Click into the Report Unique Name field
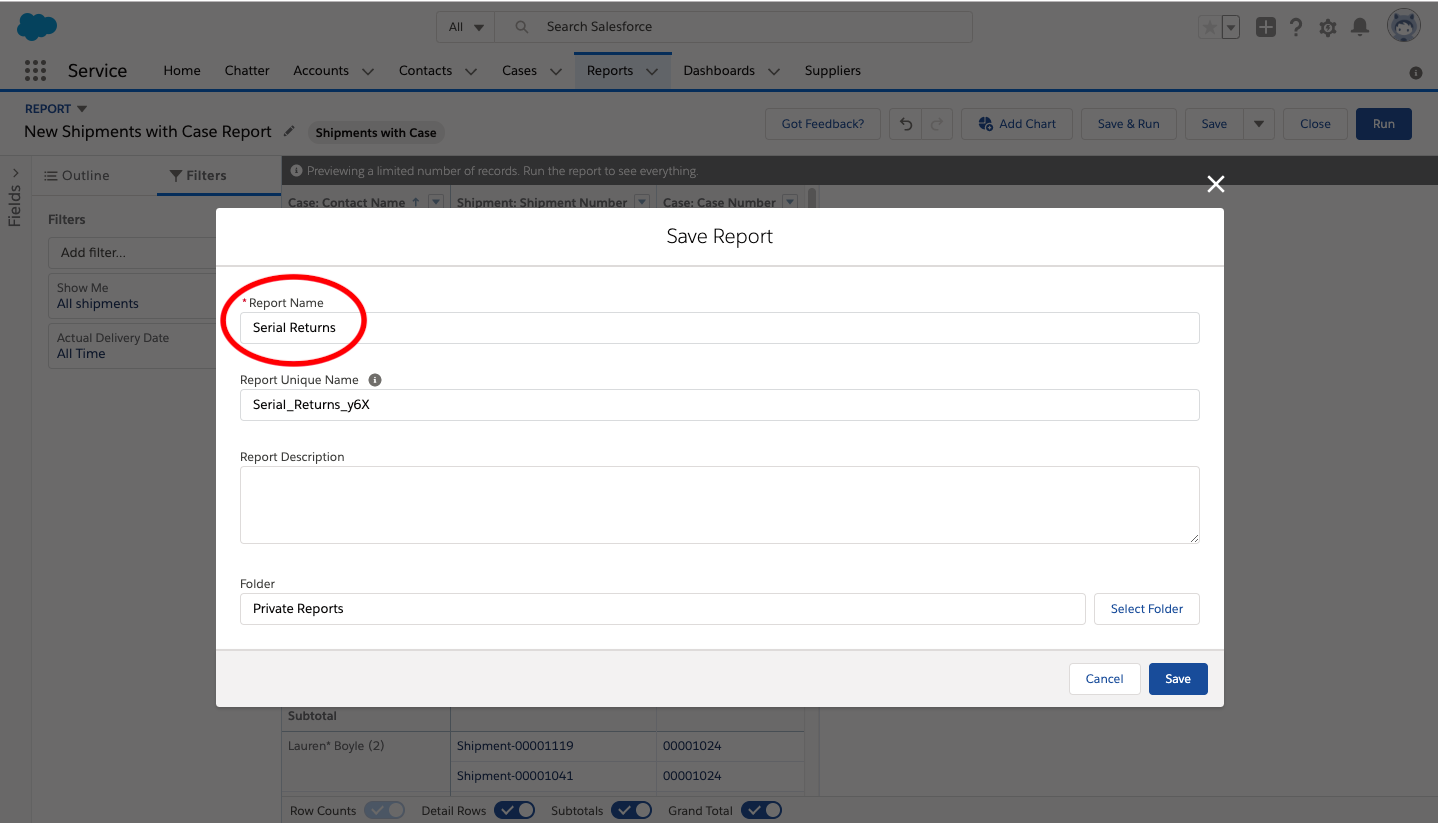1438x823 pixels. click(x=719, y=405)
